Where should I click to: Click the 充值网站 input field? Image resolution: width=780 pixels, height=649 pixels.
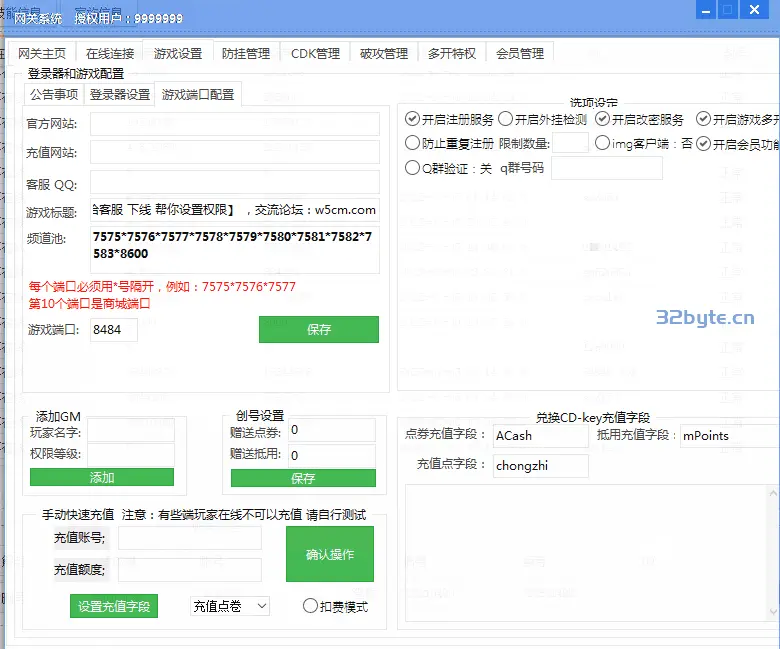point(235,152)
